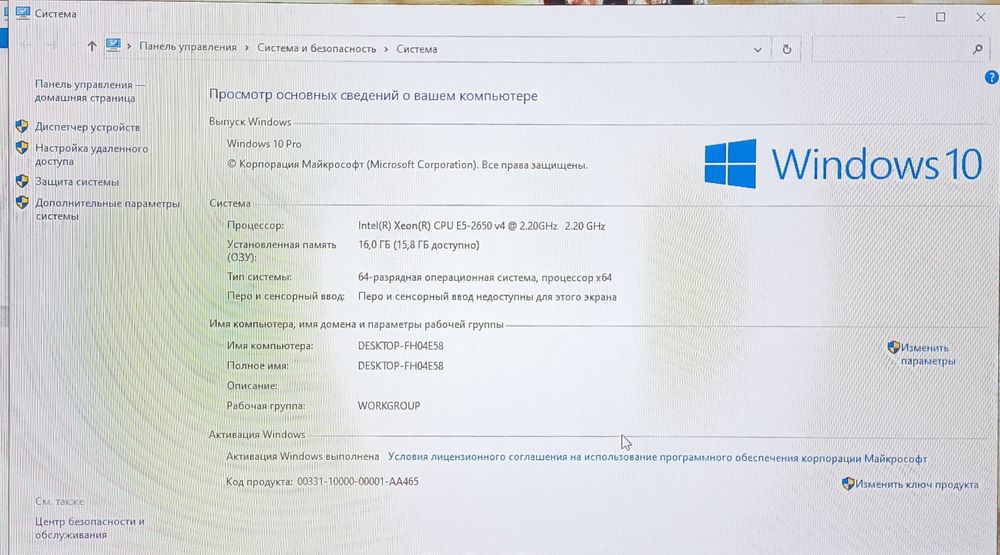This screenshot has height=555, width=1000.
Task: Click inside the search input field
Action: [x=890, y=49]
